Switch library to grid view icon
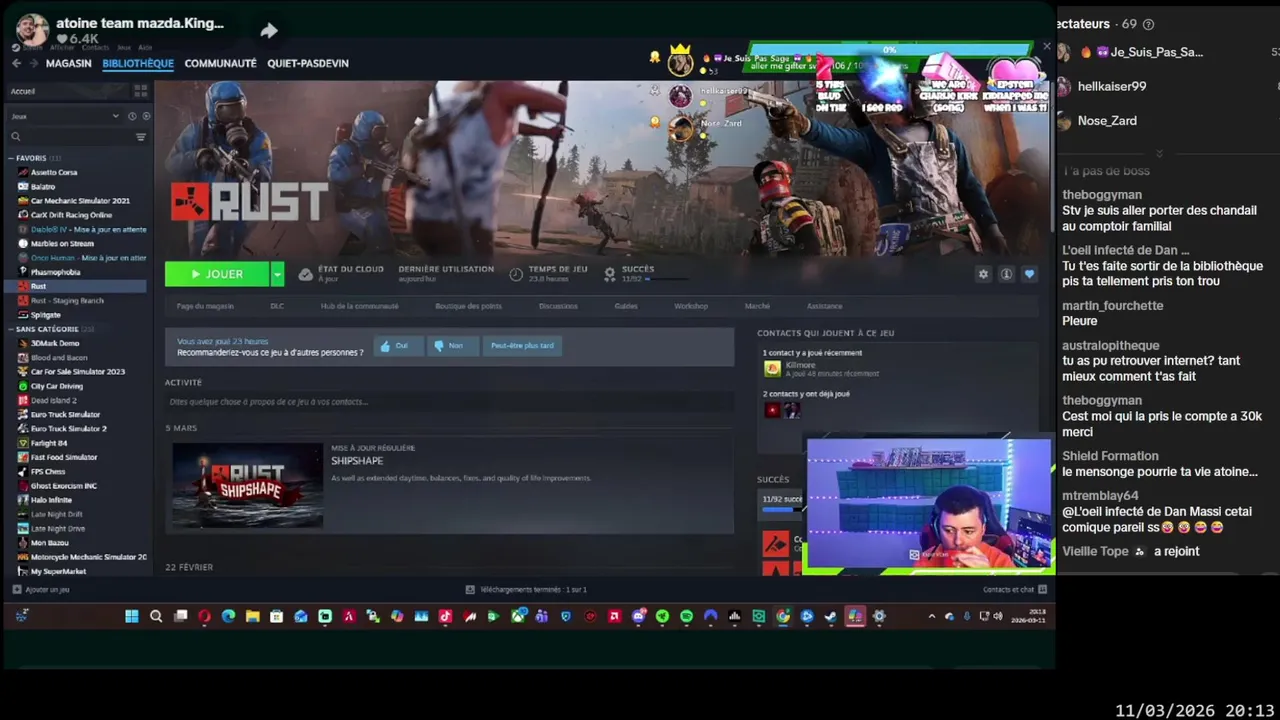Screen dimensions: 1280x720 point(141,91)
